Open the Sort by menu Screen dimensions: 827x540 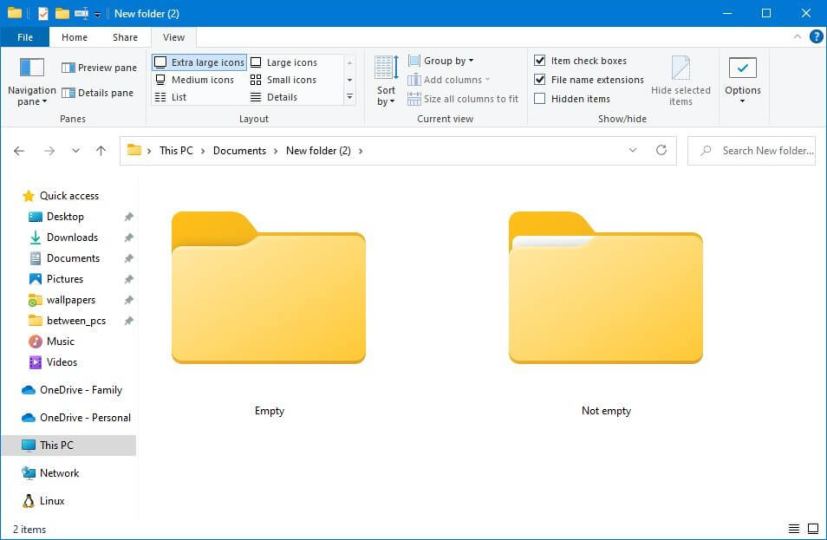pos(386,81)
